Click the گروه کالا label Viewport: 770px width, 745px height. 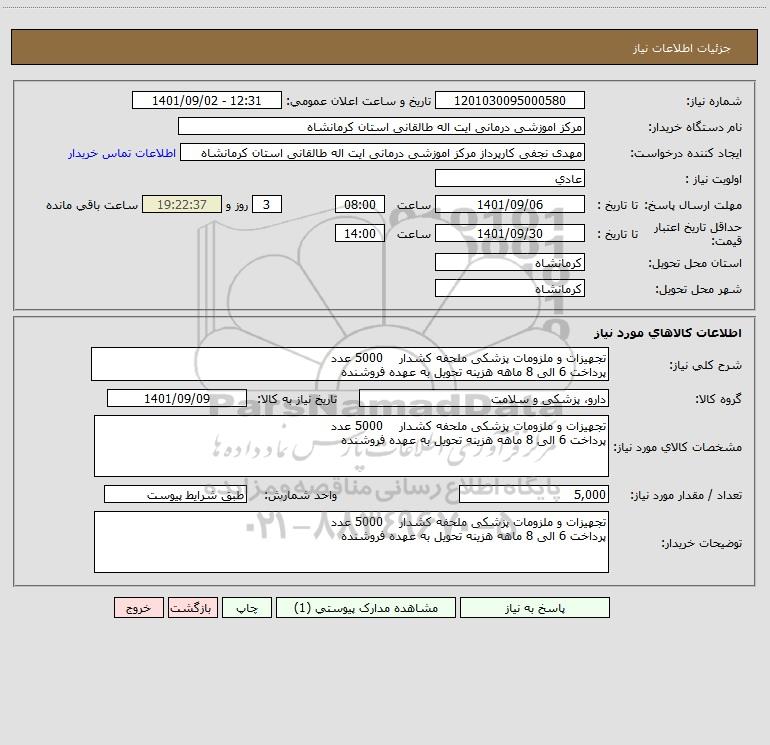coord(718,399)
